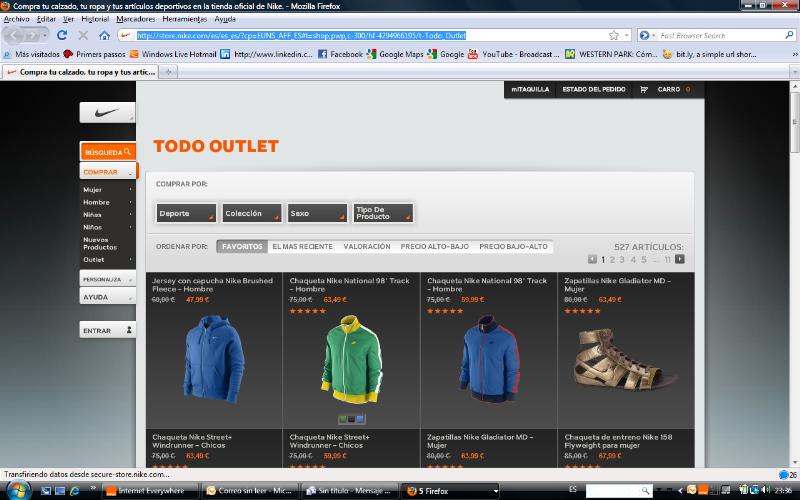The height and width of the screenshot is (500, 800).
Task: Launch Internet Explorer from quick launch
Action: coord(74,491)
